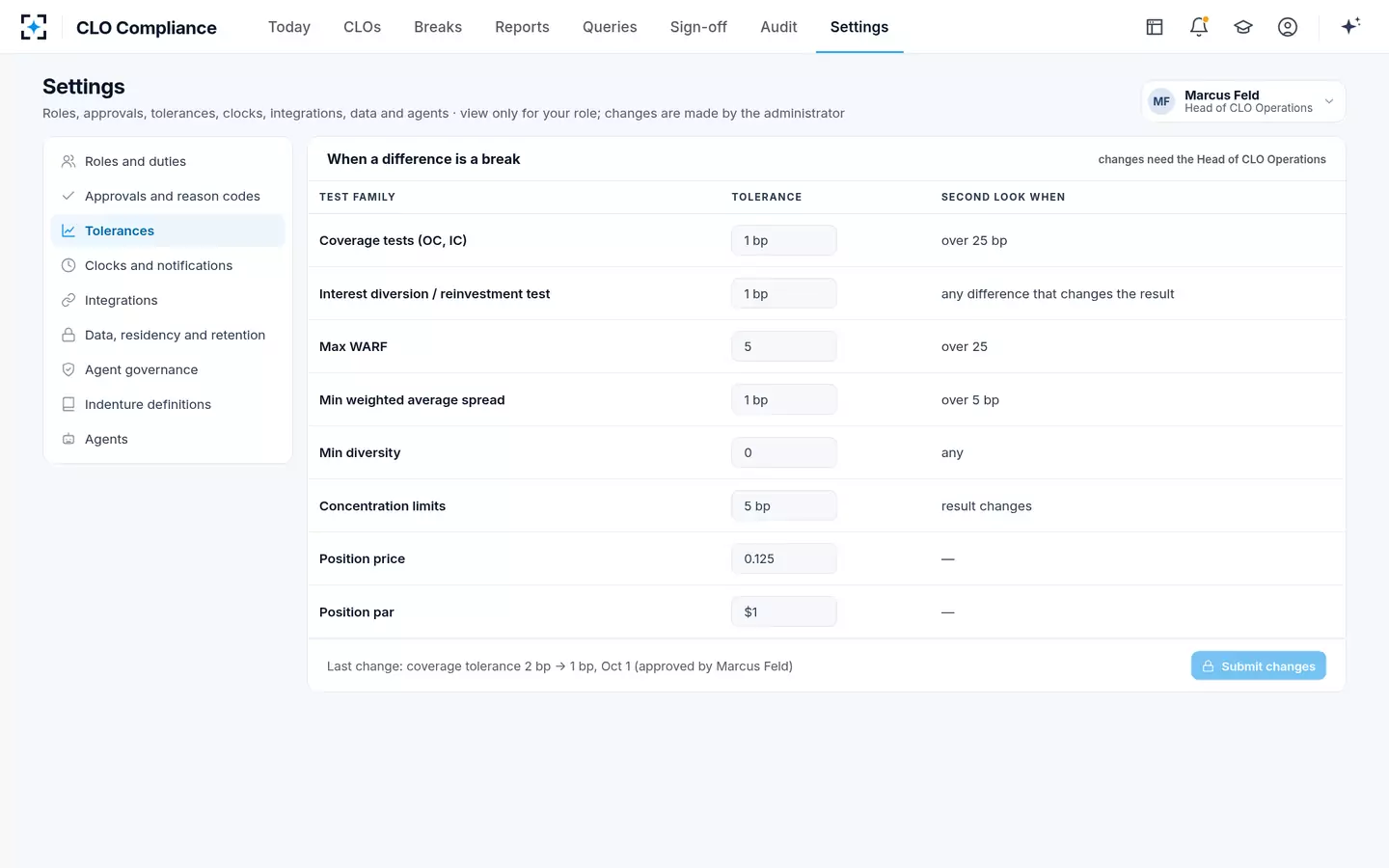Viewport: 1389px width, 868px height.
Task: Edit the Position price tolerance field
Action: click(x=784, y=558)
